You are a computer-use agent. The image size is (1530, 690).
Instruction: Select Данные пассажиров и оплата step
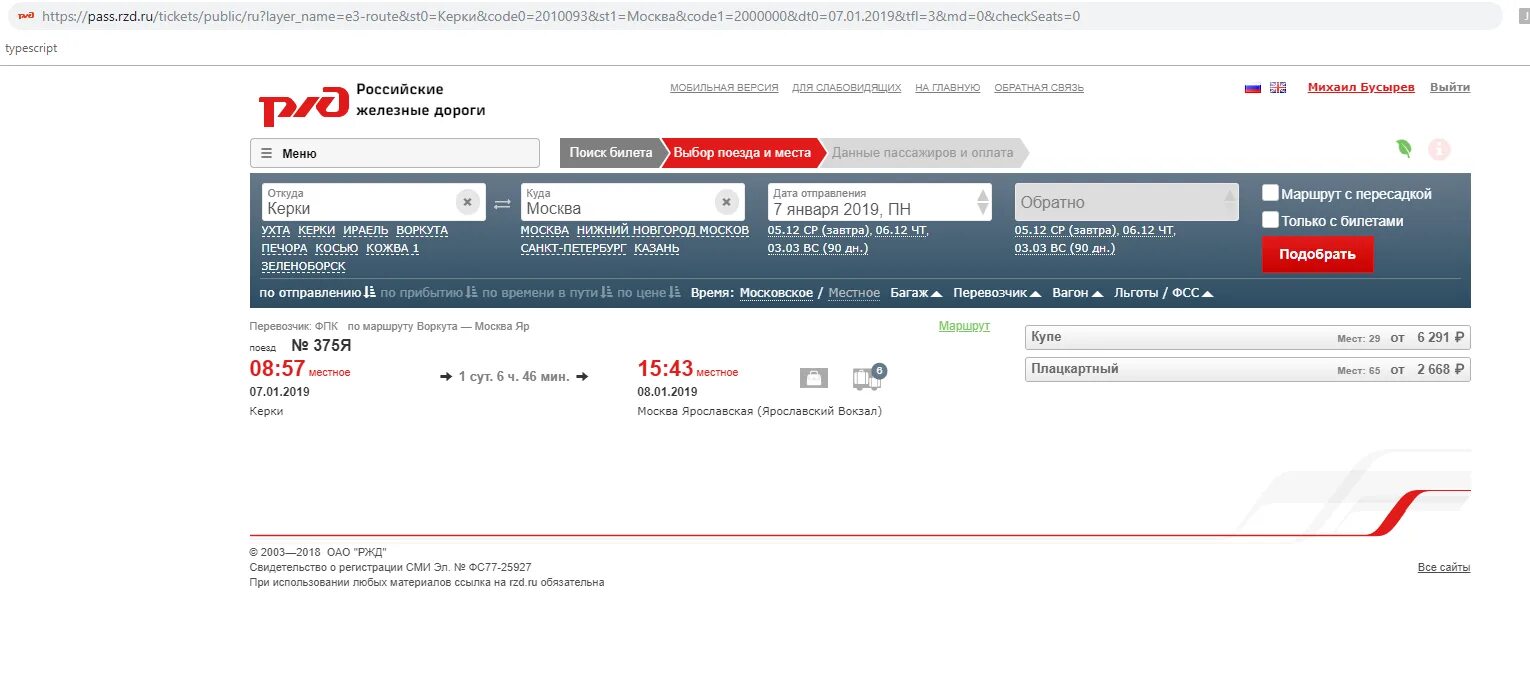[x=923, y=153]
